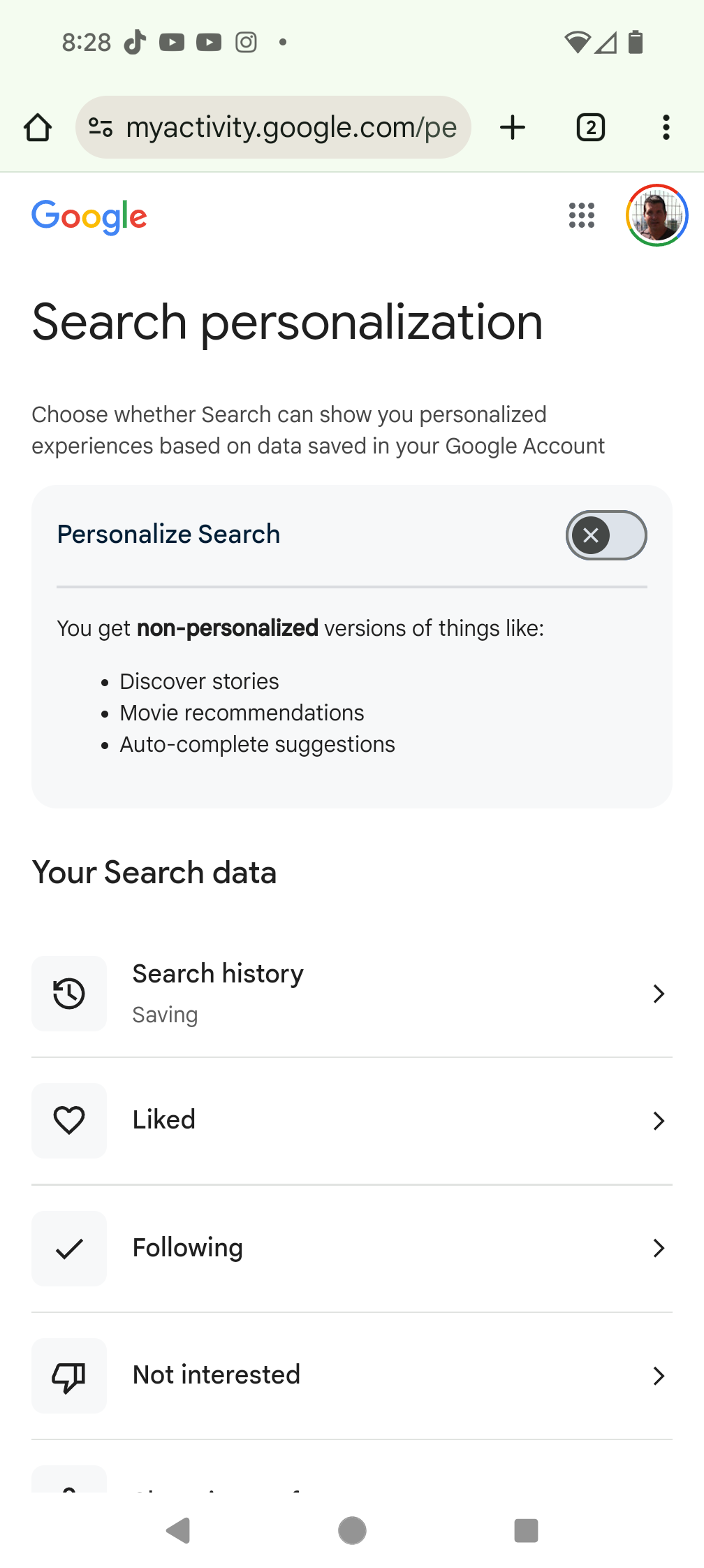Tap the Search history clock icon
This screenshot has height=1568, width=704.
click(69, 994)
